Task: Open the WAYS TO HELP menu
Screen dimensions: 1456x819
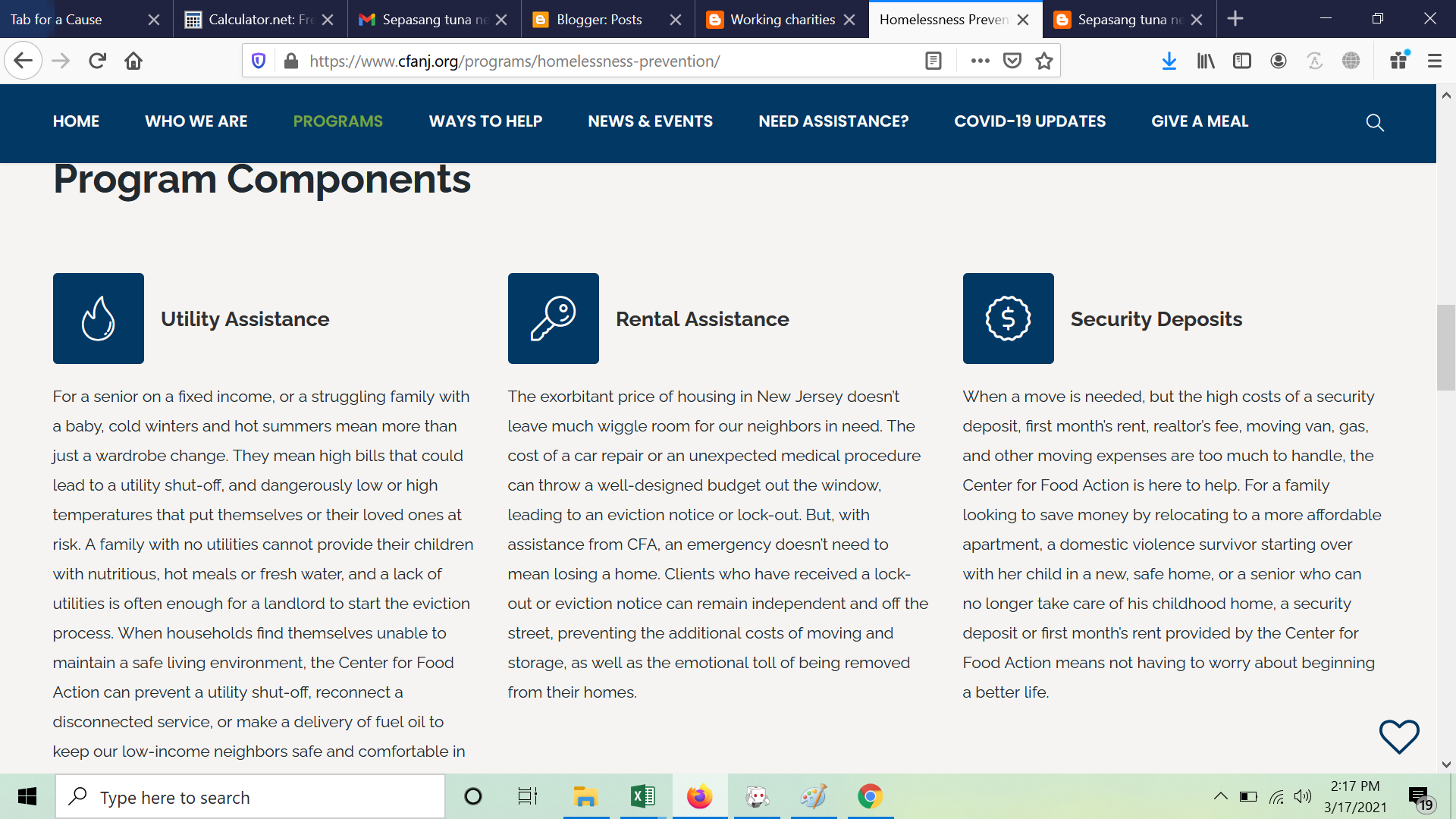Action: (485, 121)
